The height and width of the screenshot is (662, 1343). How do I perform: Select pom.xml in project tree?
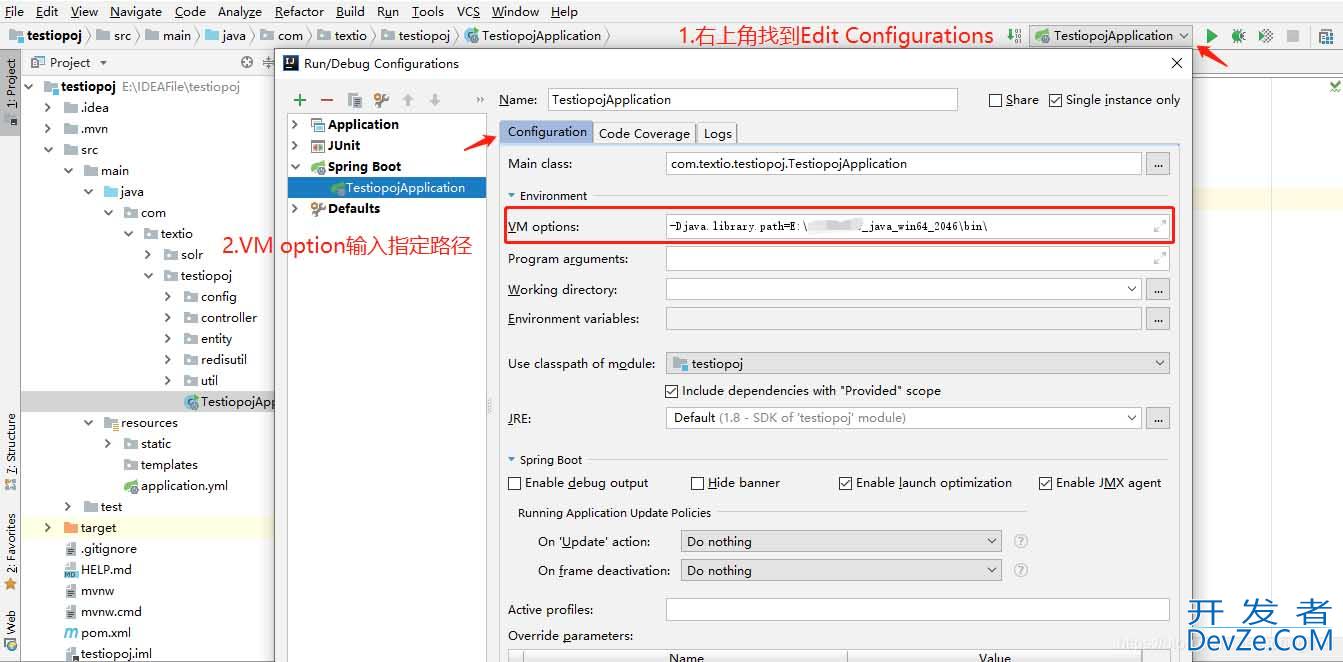(105, 633)
